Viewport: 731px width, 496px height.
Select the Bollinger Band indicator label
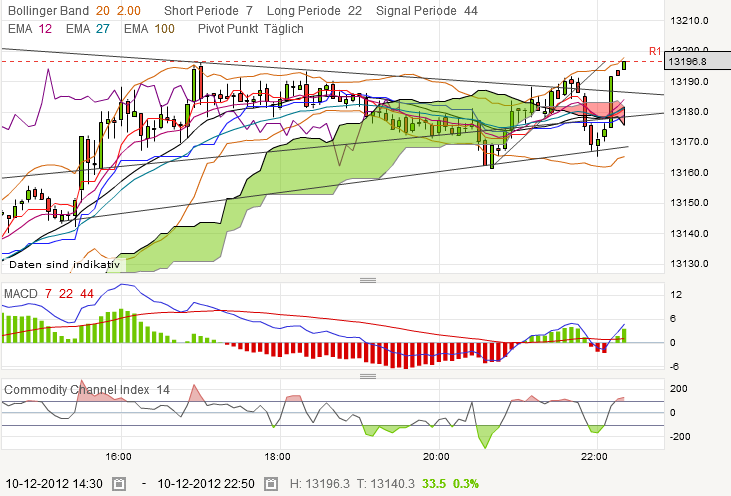48,11
